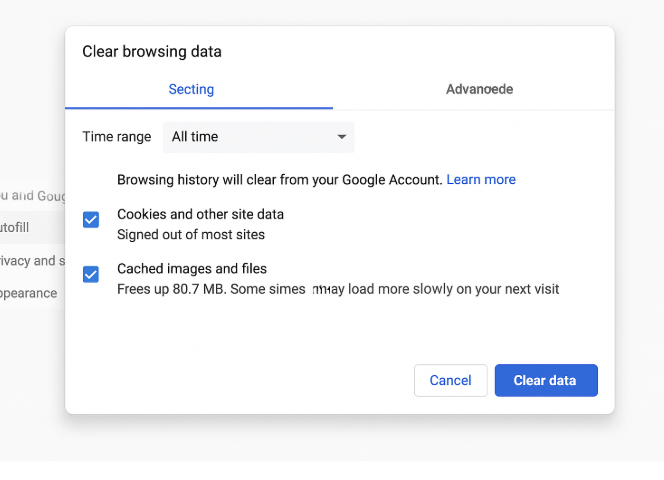Uncheck Cached images and files

[91, 275]
